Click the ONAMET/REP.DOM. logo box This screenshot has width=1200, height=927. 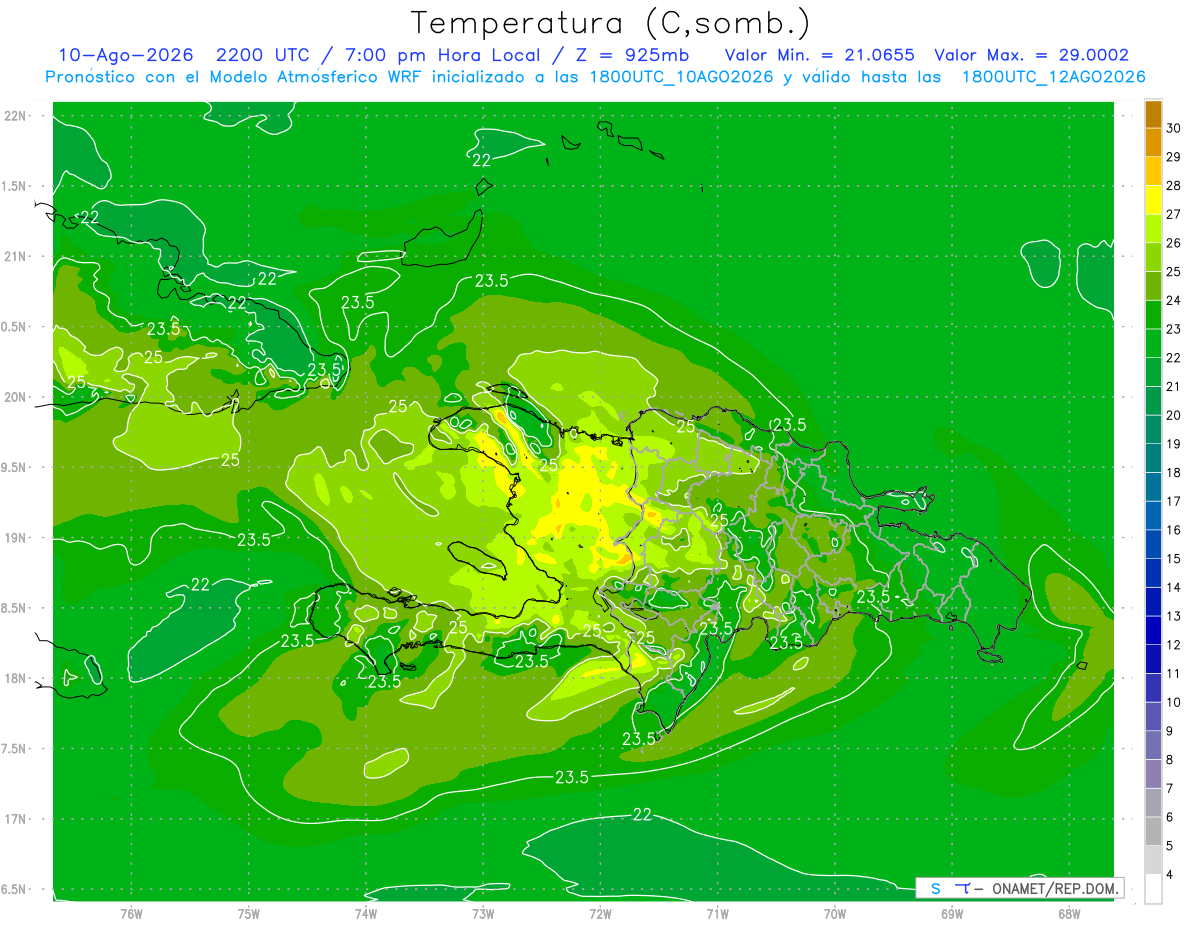pyautogui.click(x=1019, y=888)
